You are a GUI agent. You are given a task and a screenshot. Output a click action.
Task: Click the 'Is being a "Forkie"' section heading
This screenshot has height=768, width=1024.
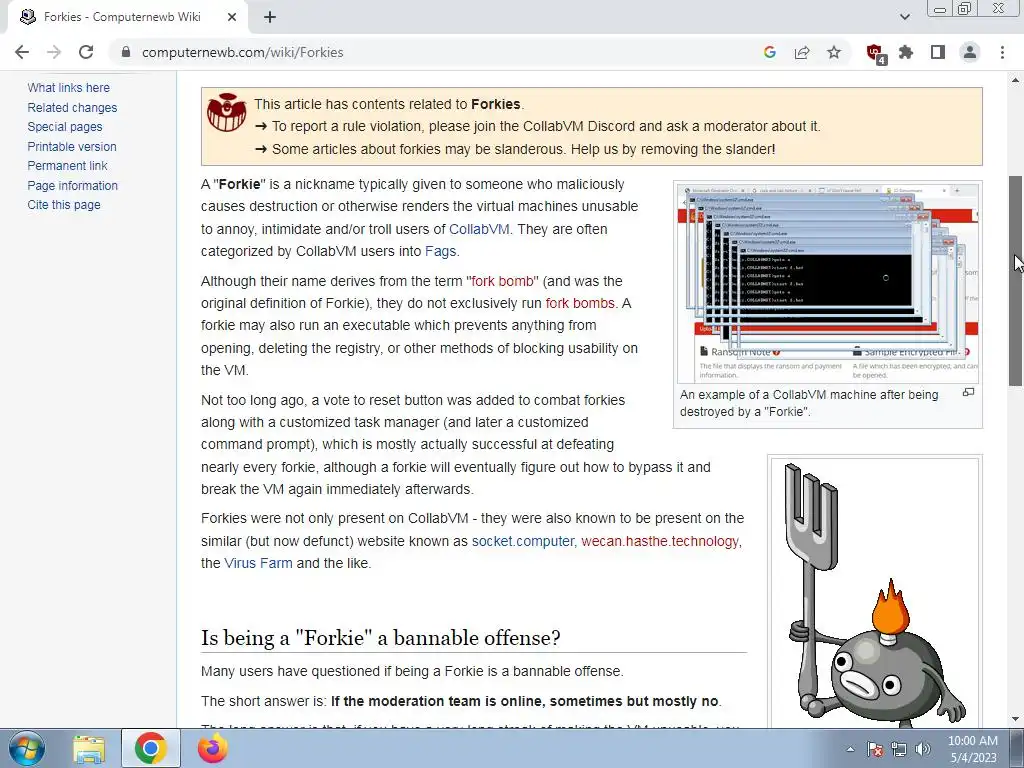click(x=381, y=637)
